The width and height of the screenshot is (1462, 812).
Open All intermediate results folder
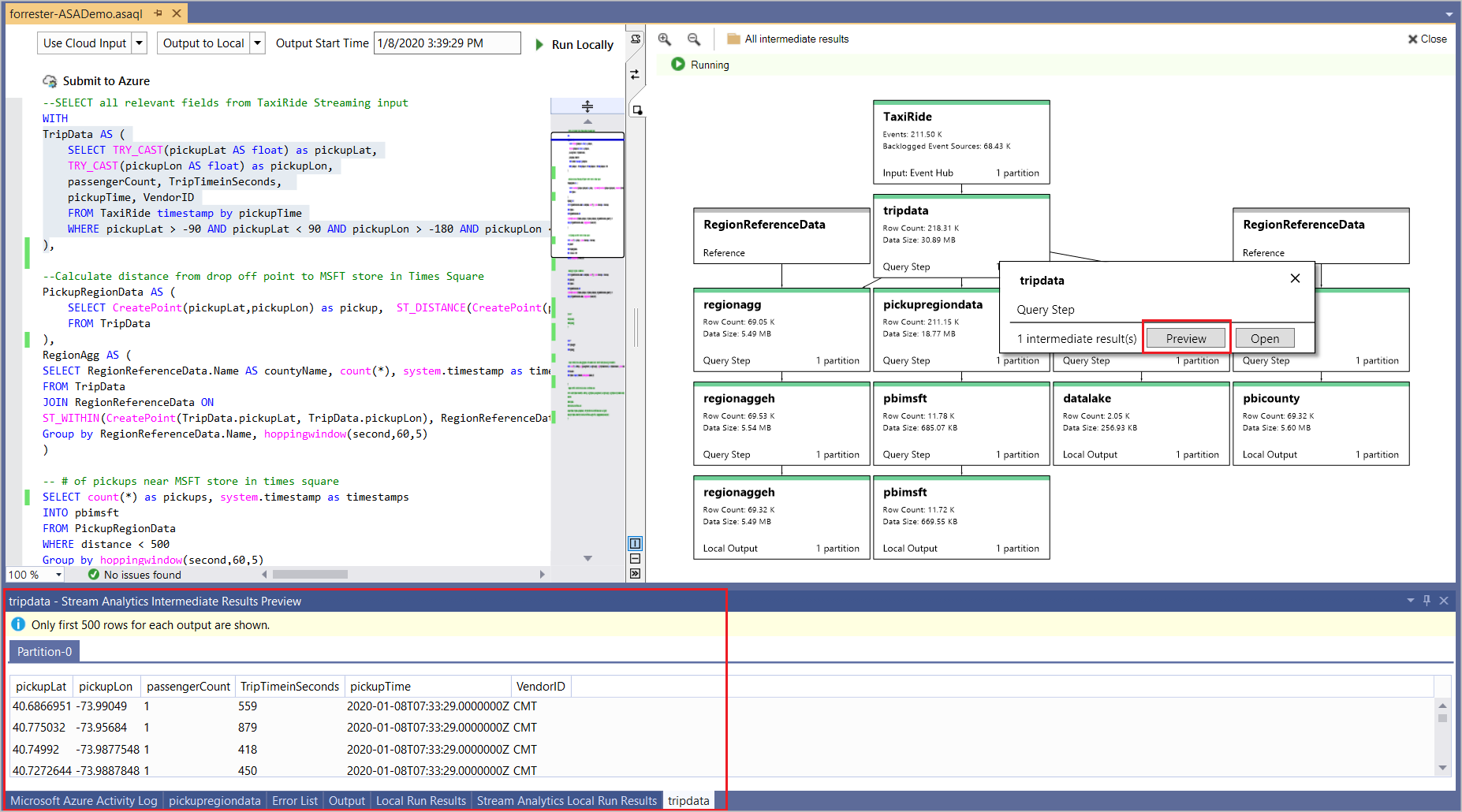tap(788, 39)
